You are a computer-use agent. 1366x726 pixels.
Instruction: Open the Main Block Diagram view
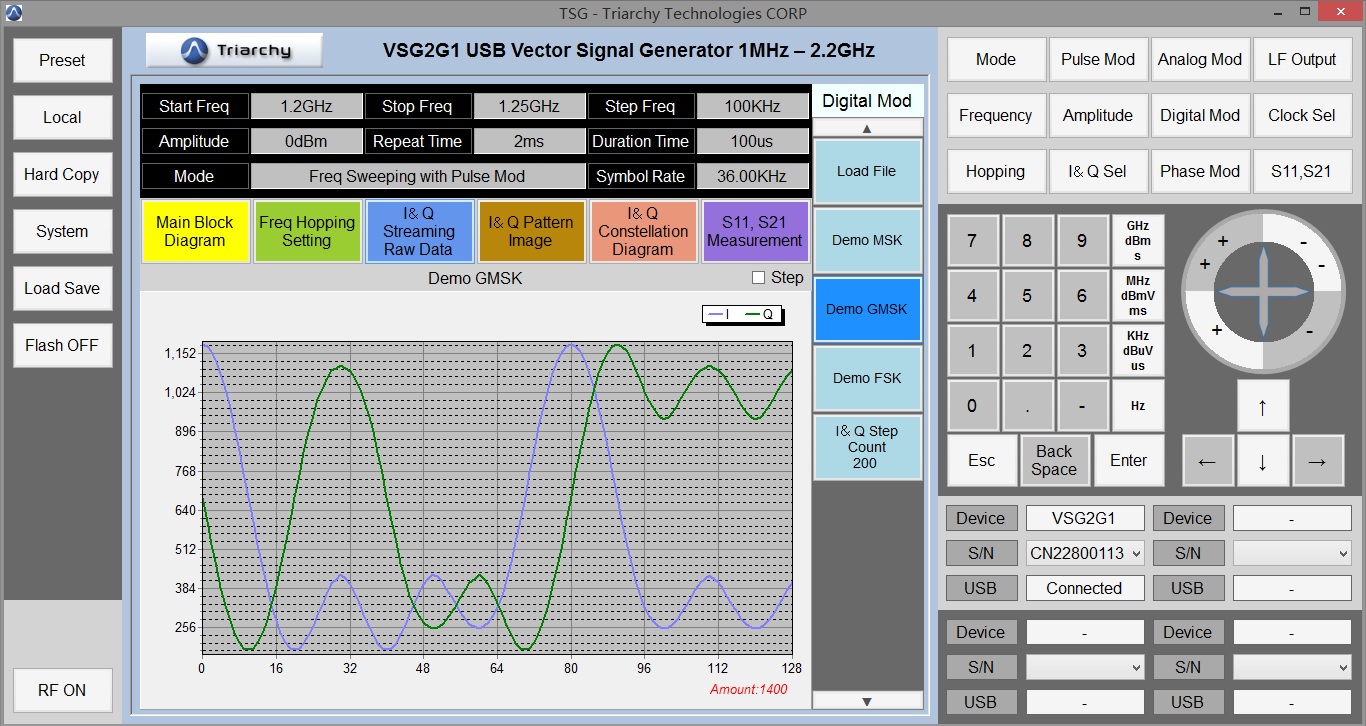pyautogui.click(x=195, y=231)
